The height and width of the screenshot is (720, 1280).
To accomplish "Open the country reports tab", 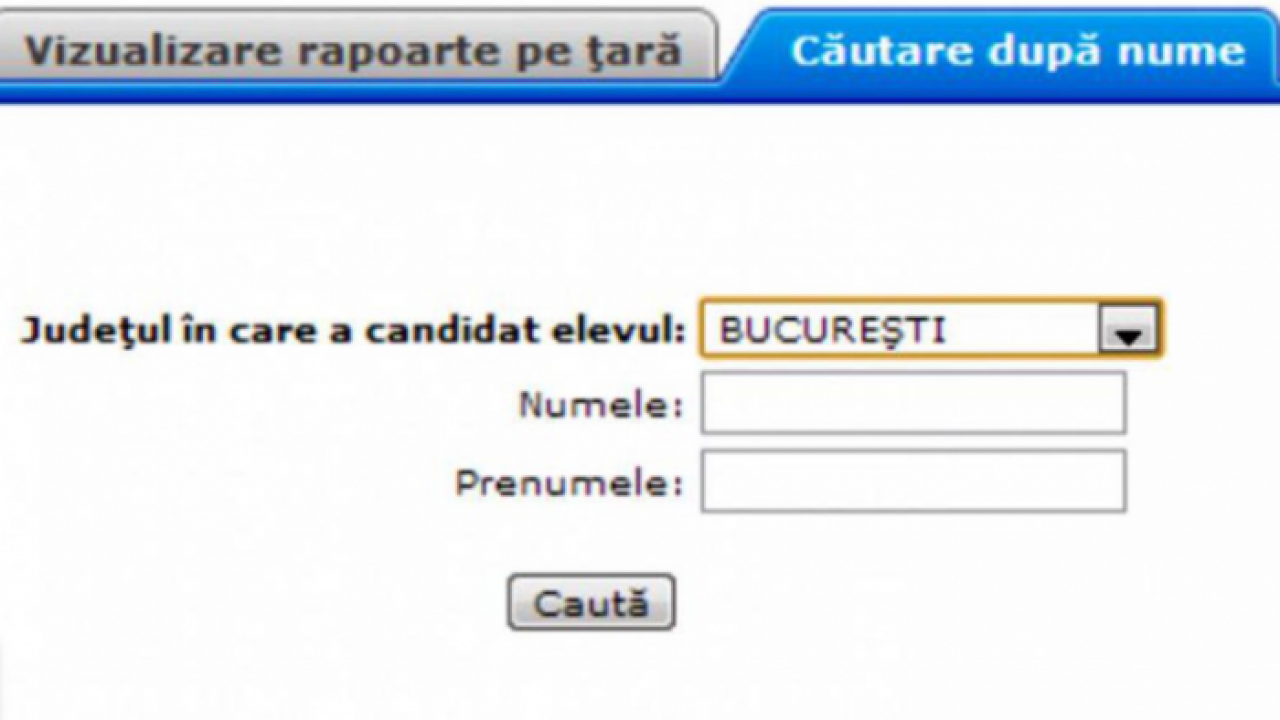I will 353,50.
